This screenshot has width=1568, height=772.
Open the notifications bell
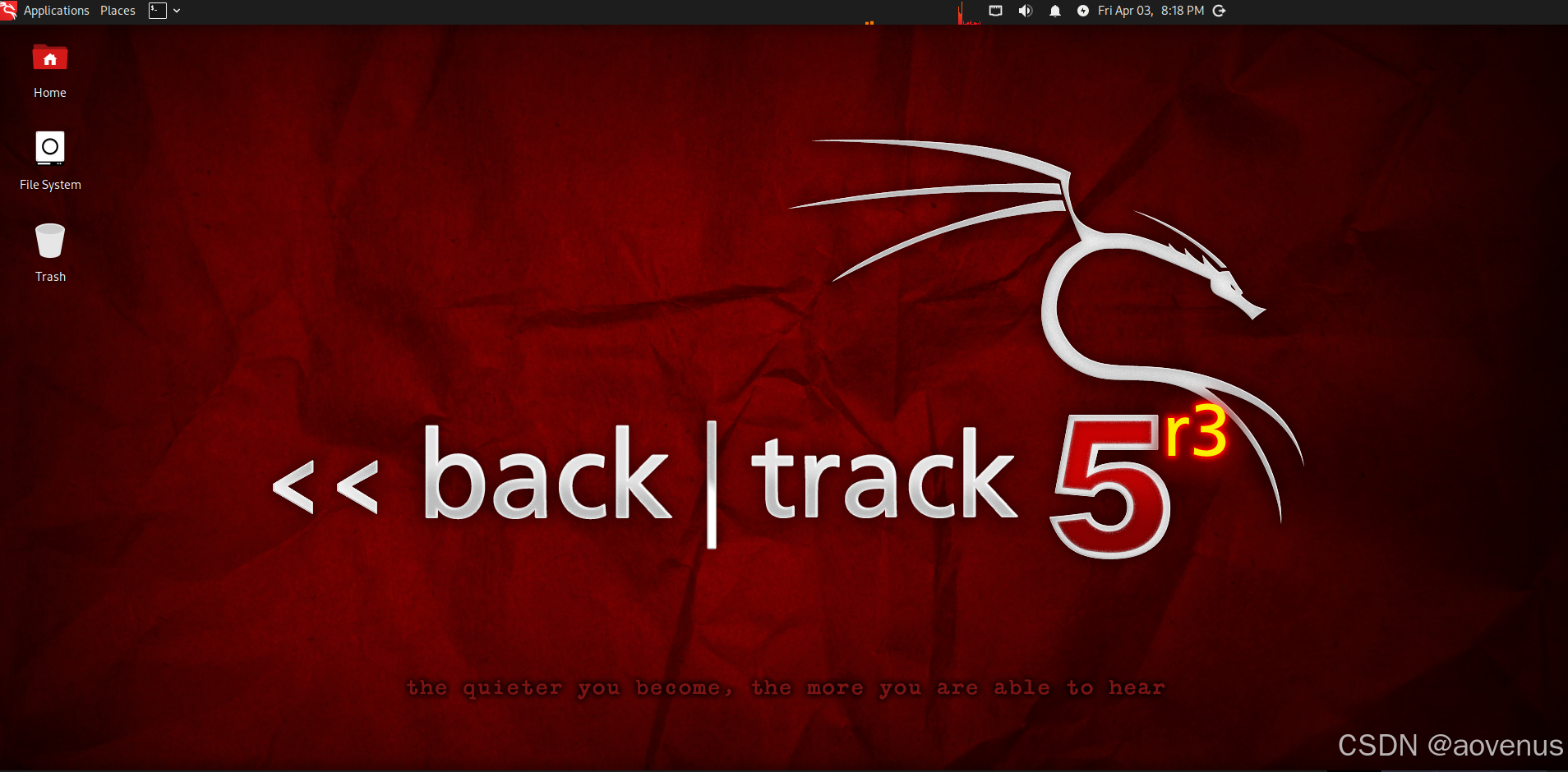coord(1055,11)
